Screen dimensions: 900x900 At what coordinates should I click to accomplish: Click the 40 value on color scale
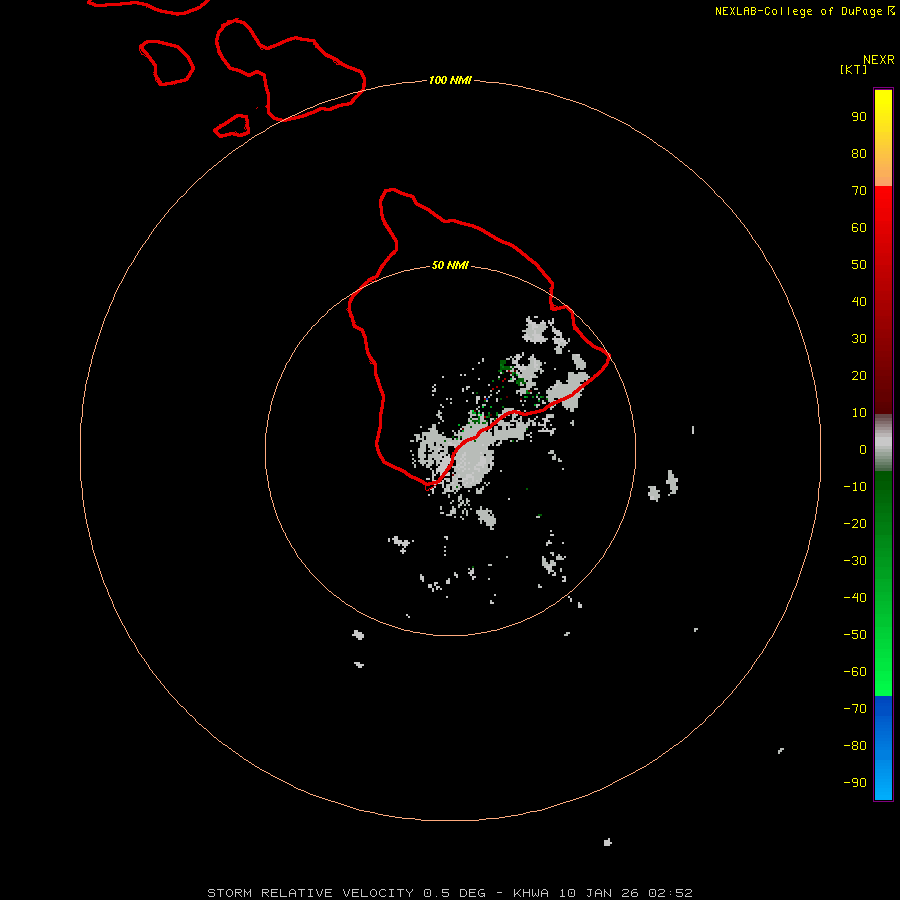(x=859, y=301)
